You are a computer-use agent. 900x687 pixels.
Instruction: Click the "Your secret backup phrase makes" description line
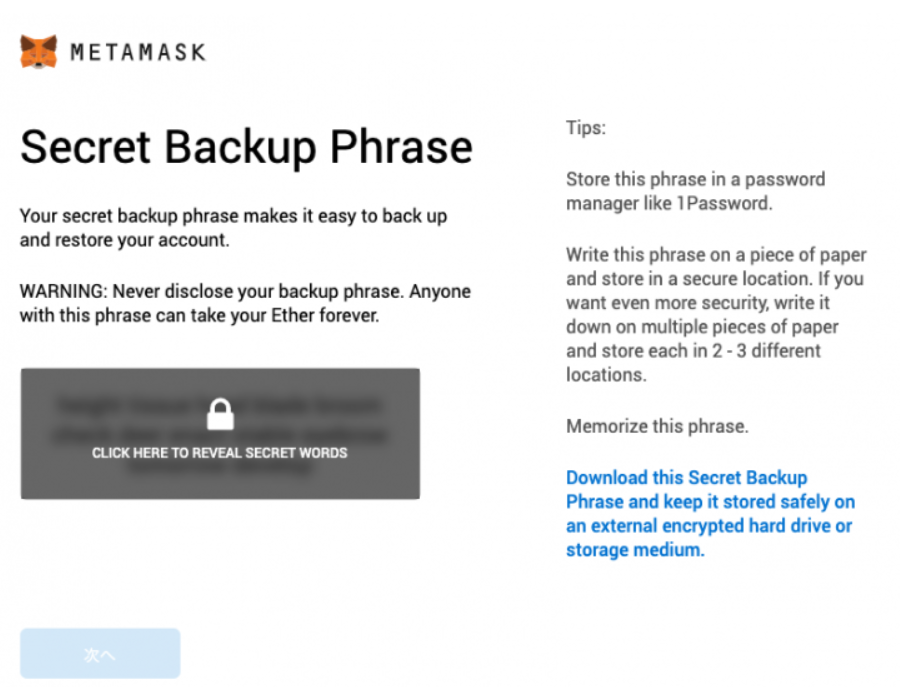(233, 216)
